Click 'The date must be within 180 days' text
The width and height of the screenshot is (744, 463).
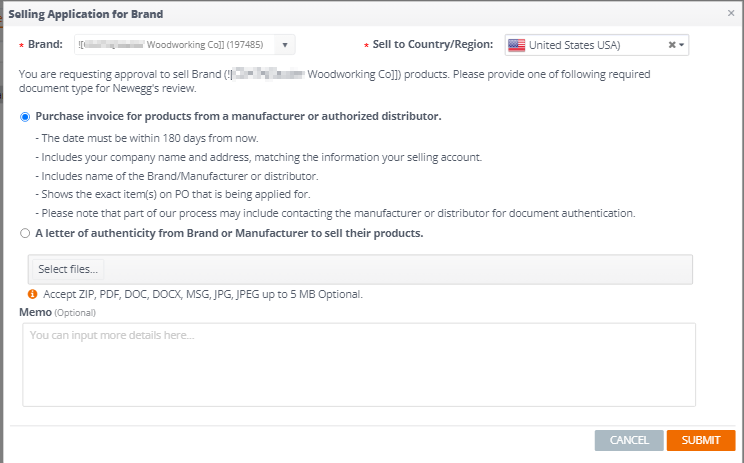point(147,139)
